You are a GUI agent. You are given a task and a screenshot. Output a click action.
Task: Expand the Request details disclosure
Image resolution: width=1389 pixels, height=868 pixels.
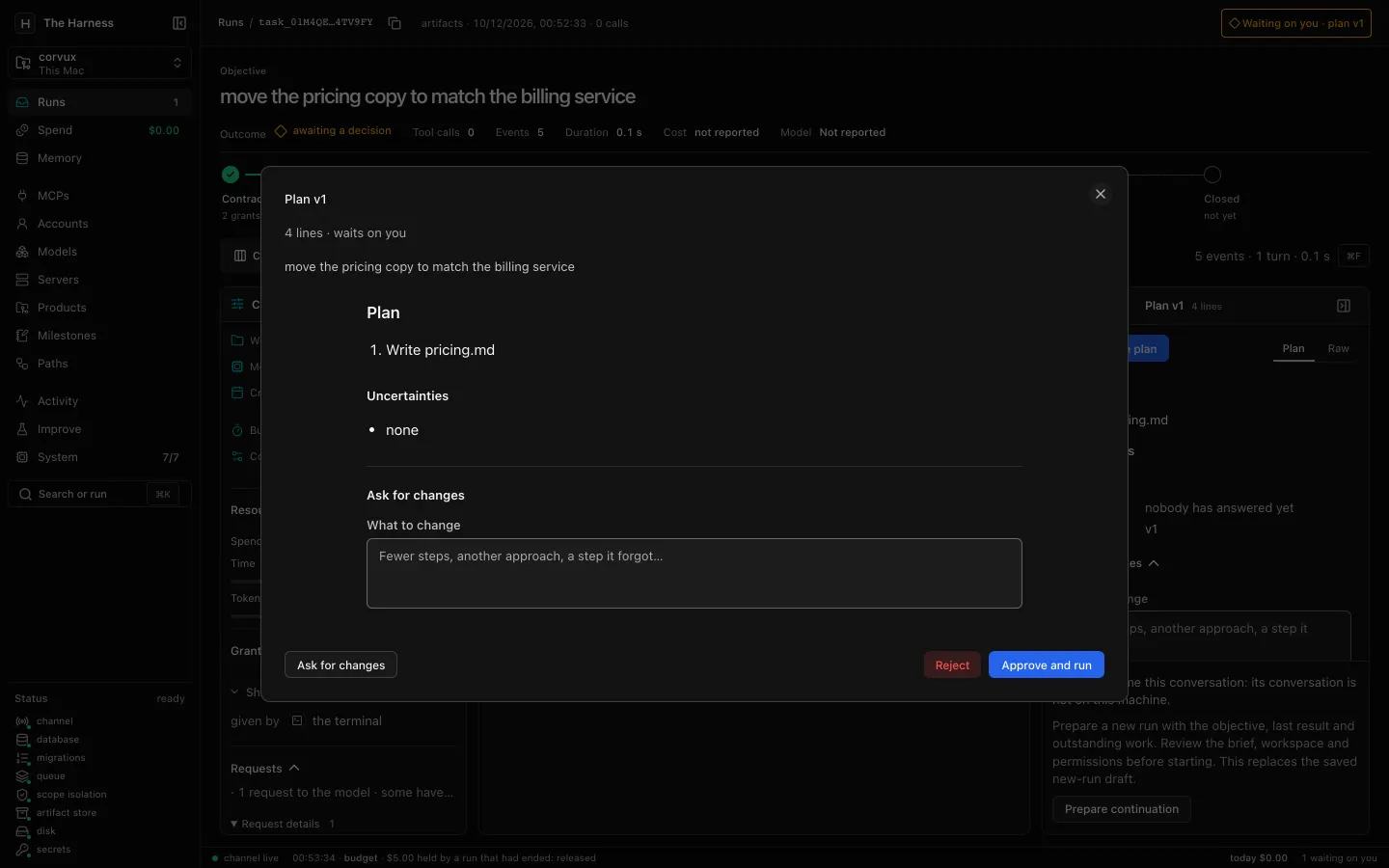coord(283,824)
